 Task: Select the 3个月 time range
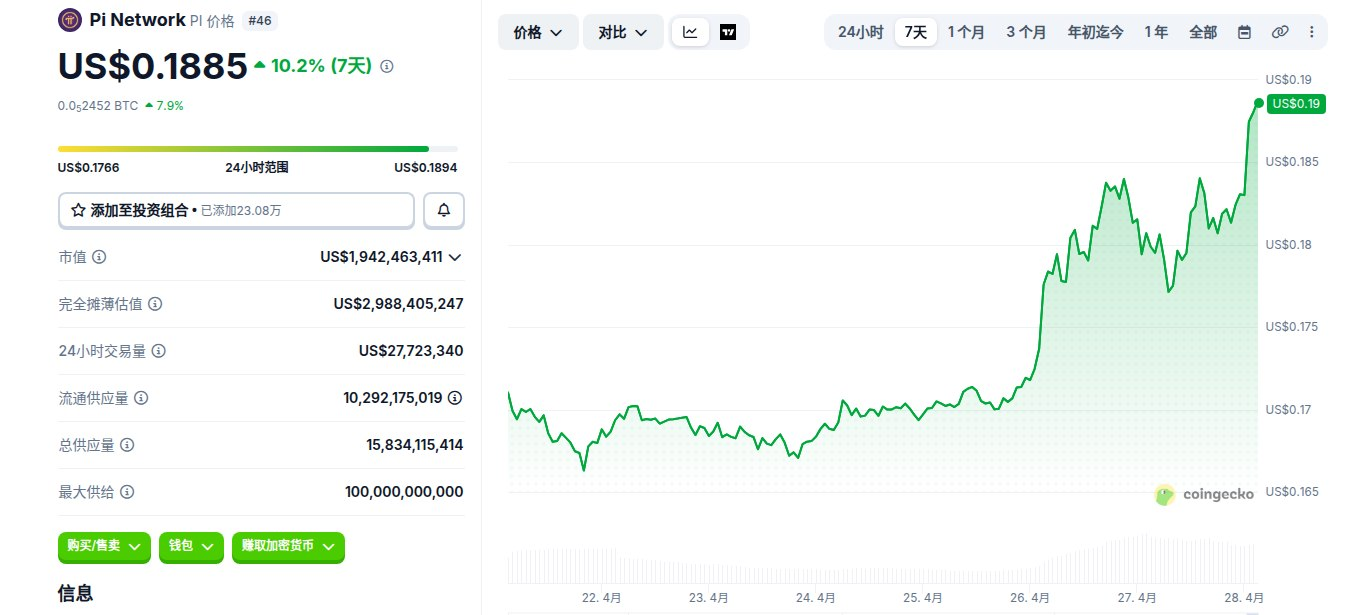click(1026, 32)
